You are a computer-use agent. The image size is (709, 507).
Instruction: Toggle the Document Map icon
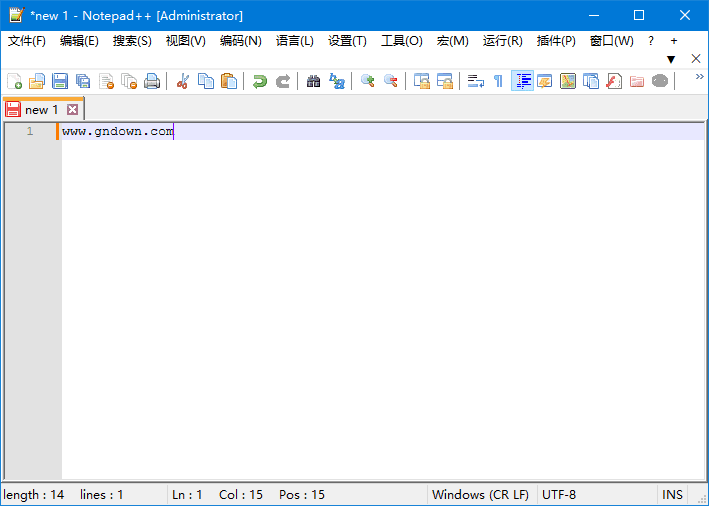point(568,81)
